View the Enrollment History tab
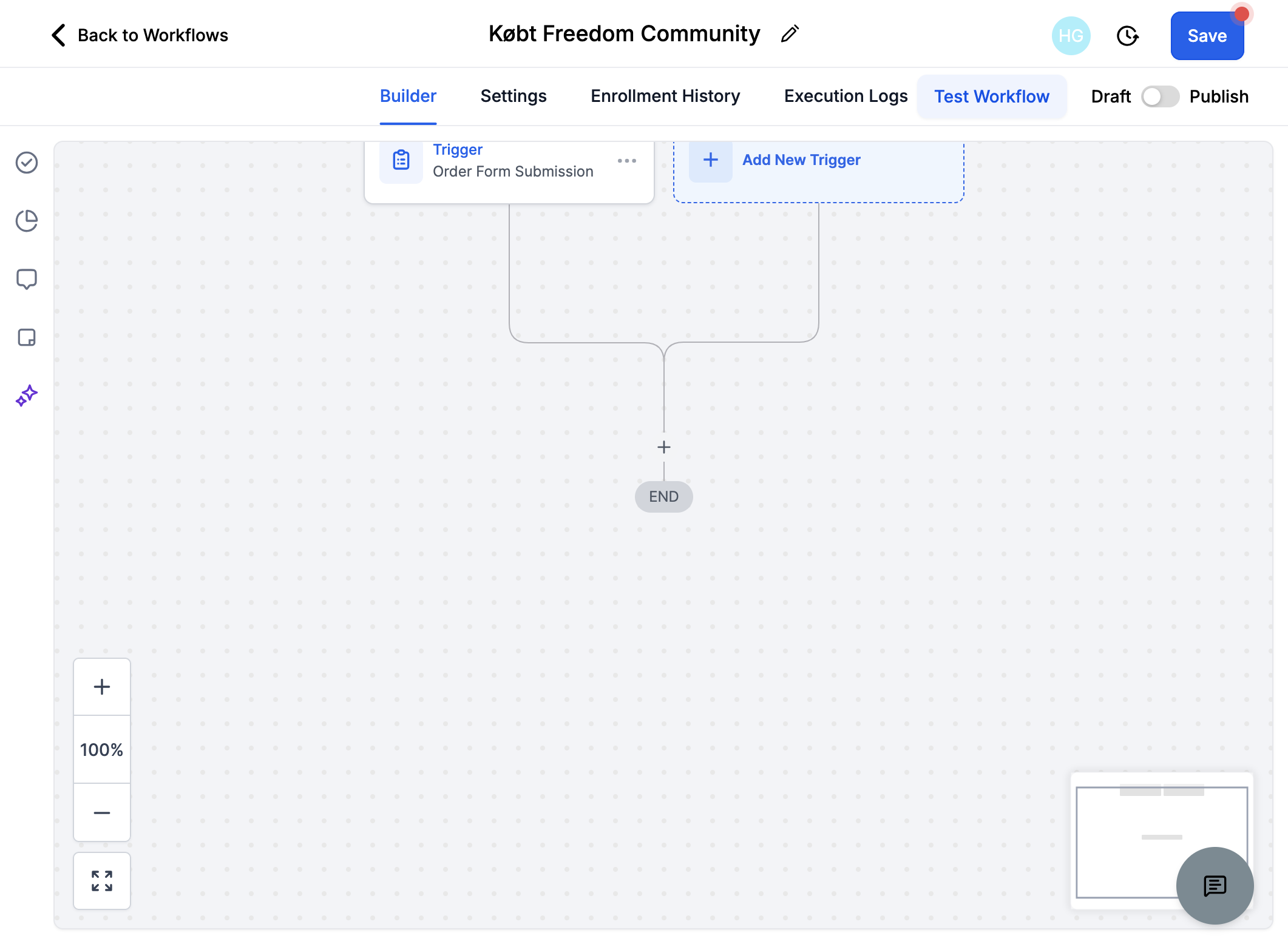This screenshot has width=1288, height=944. (665, 96)
